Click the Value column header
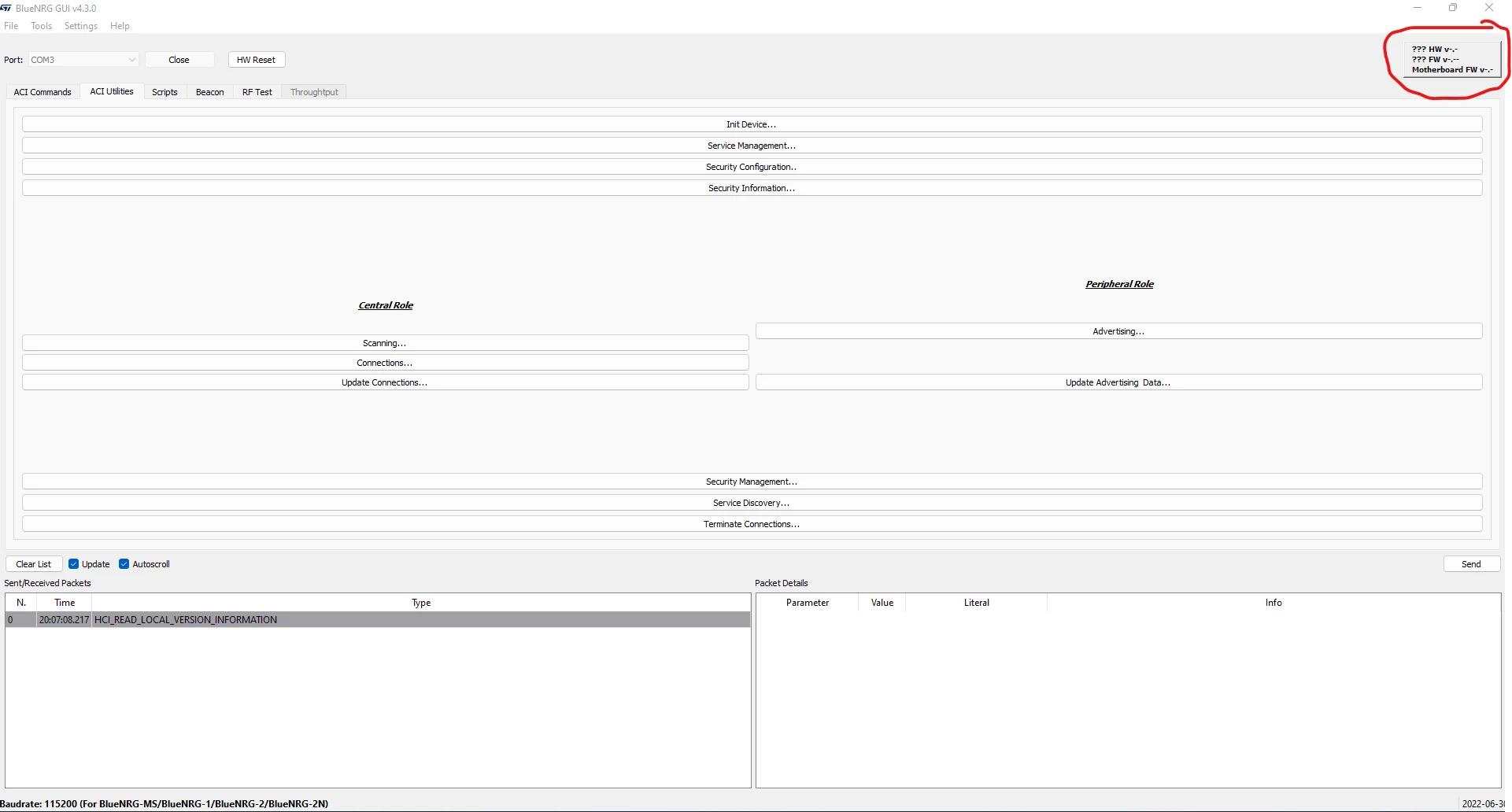 tap(882, 603)
